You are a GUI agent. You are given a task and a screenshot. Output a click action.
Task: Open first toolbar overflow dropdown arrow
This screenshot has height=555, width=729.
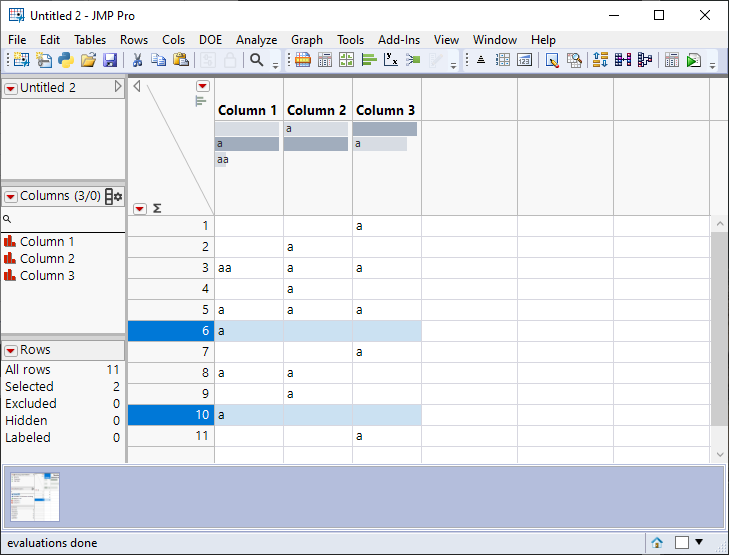[276, 66]
